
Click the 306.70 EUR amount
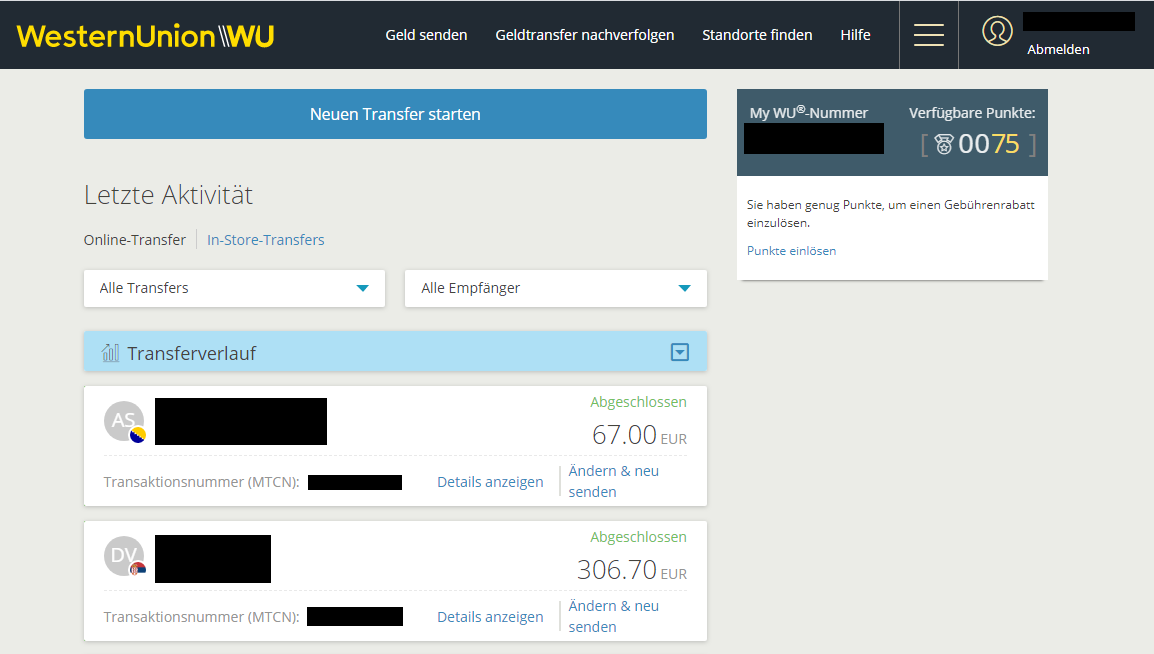pyautogui.click(x=631, y=570)
